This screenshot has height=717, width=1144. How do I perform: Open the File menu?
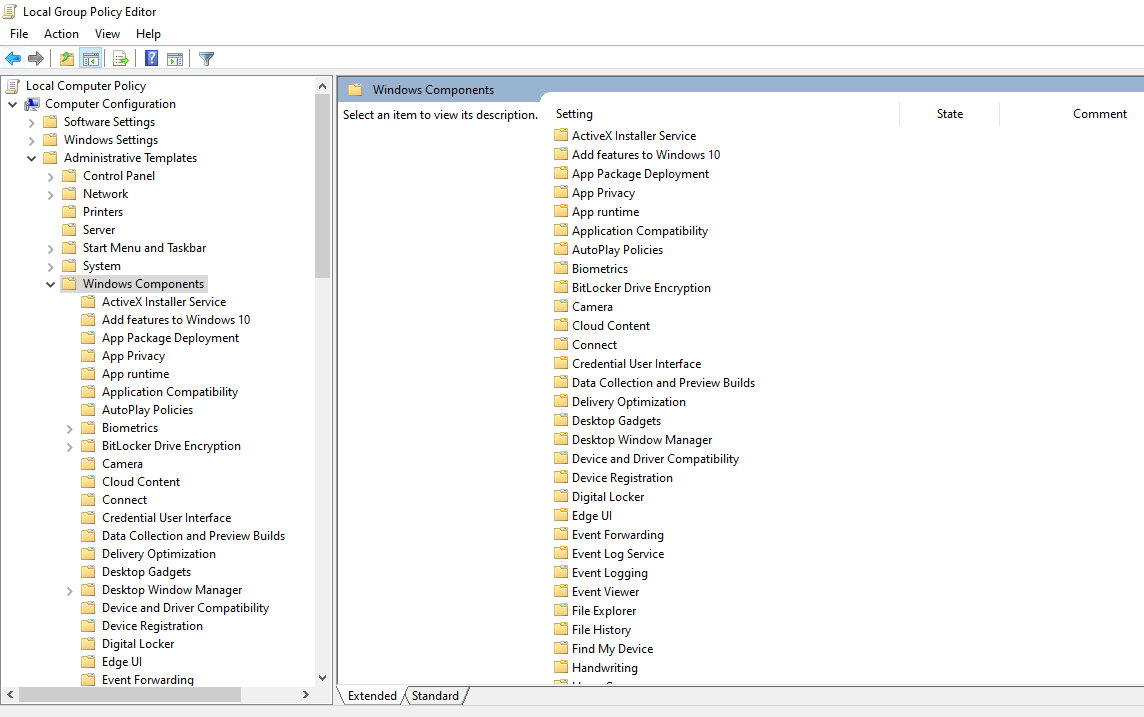(19, 34)
